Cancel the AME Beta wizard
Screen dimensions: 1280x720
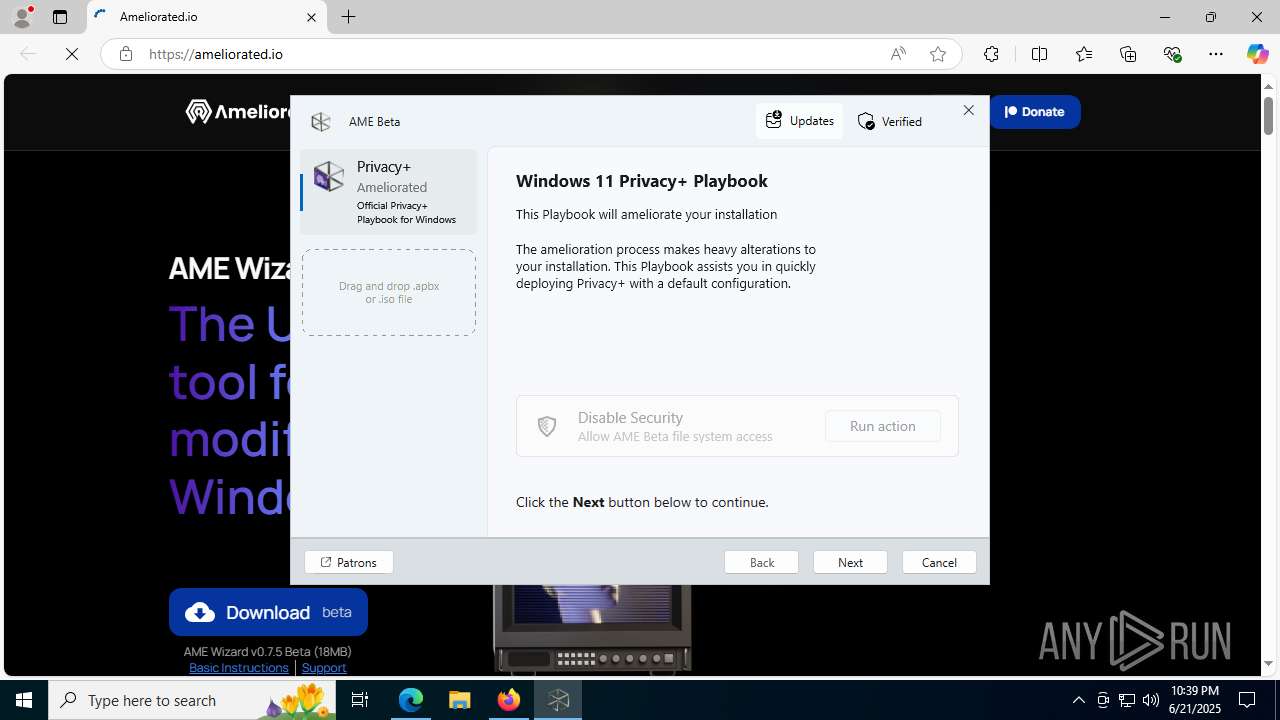click(939, 562)
